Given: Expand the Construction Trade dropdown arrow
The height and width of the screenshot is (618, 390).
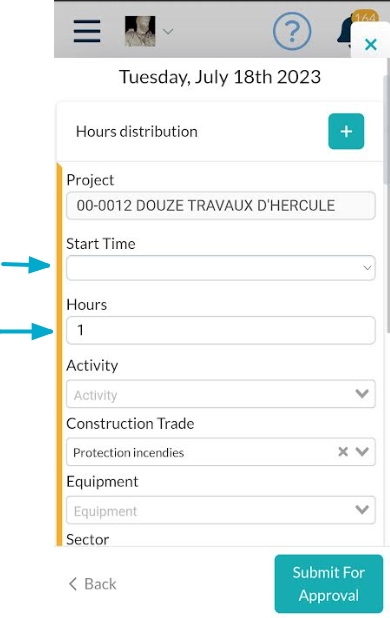Looking at the screenshot, I should point(362,451).
